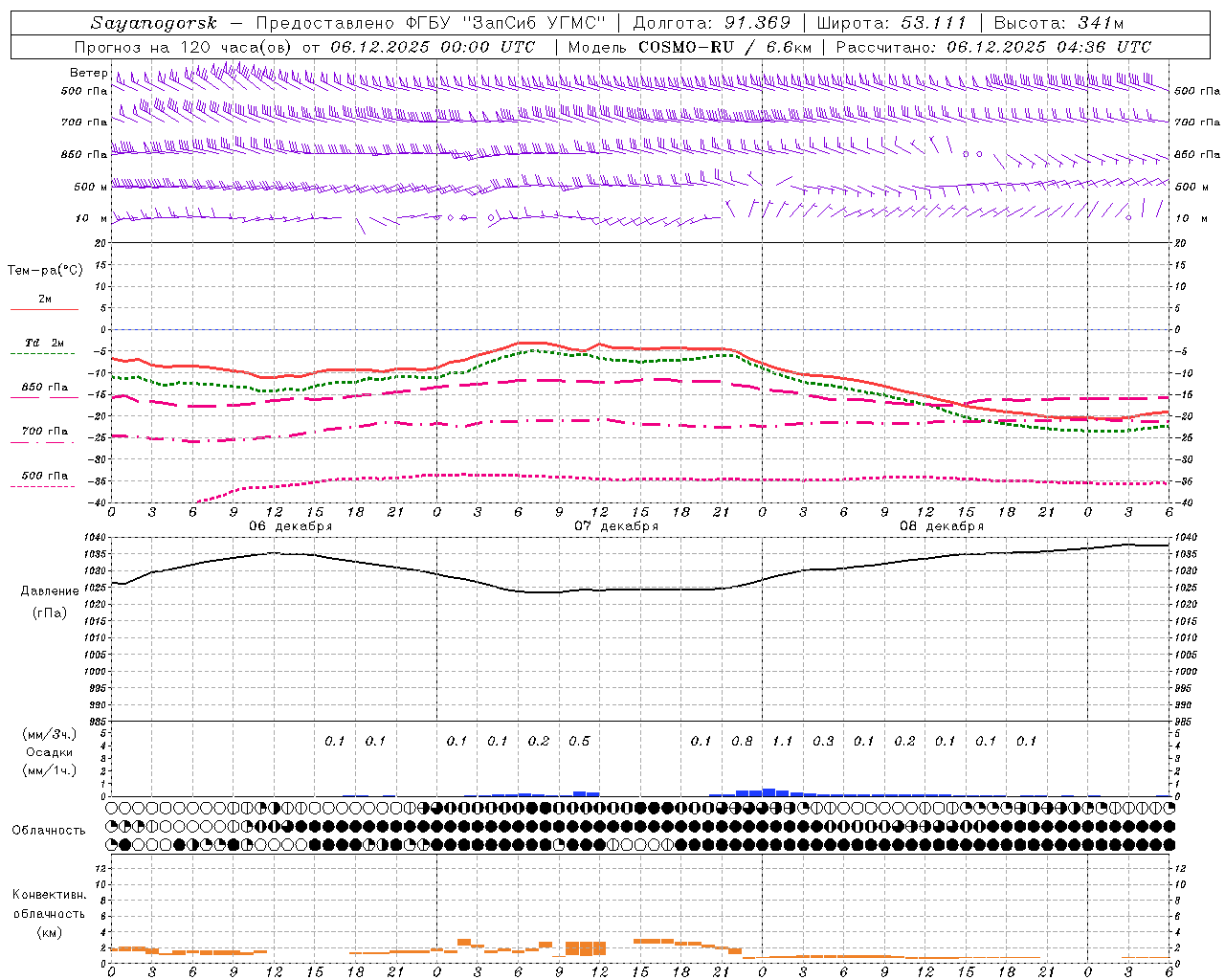Click the 3-hour precipitation value '0.3'
This screenshot has height=980, width=1225.
coord(823,741)
